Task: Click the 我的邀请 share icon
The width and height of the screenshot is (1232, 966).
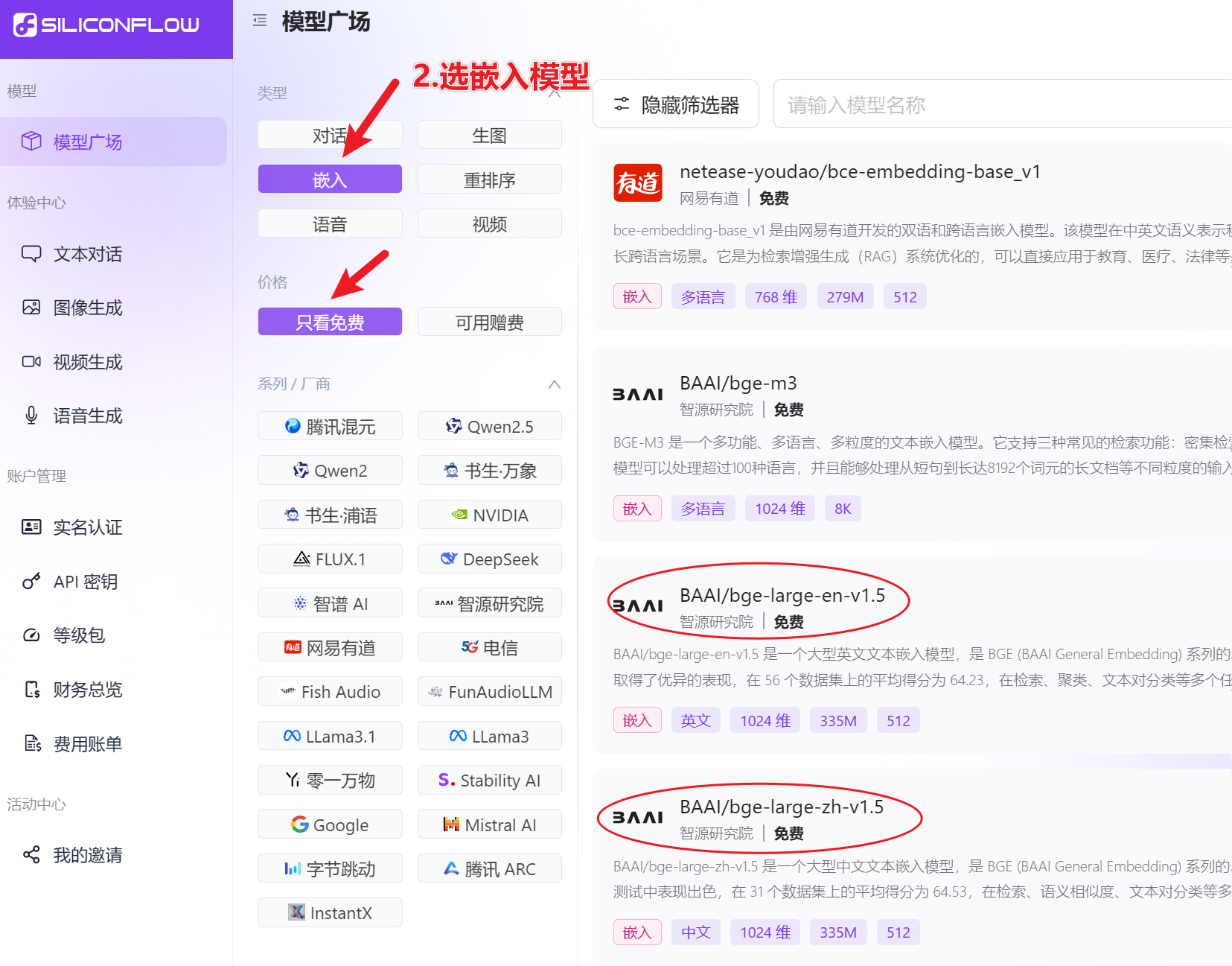Action: pyautogui.click(x=31, y=855)
